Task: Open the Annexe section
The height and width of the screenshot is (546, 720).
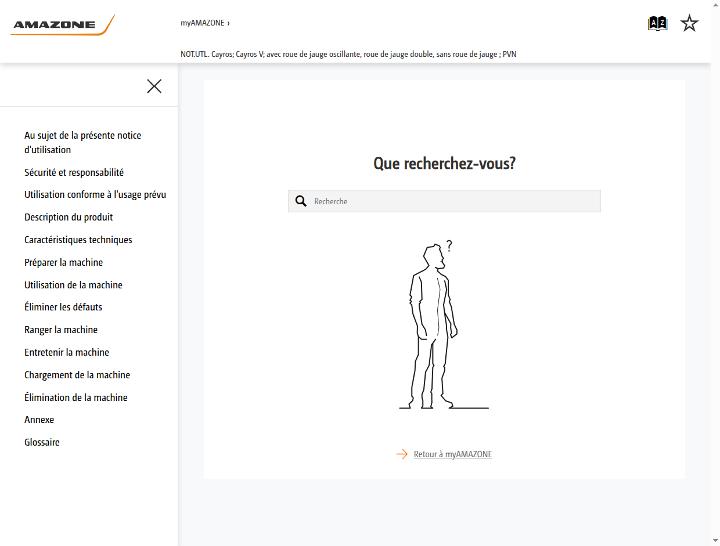Action: pos(39,420)
